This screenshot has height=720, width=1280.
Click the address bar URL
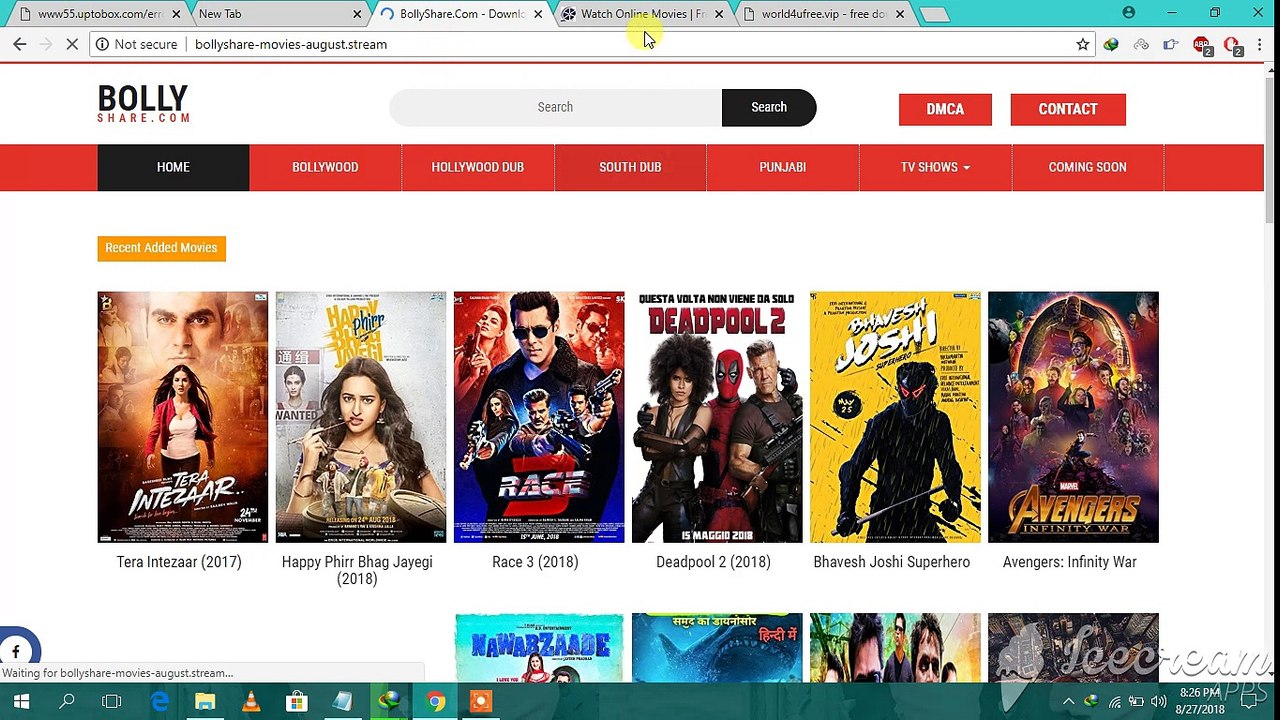(x=291, y=44)
